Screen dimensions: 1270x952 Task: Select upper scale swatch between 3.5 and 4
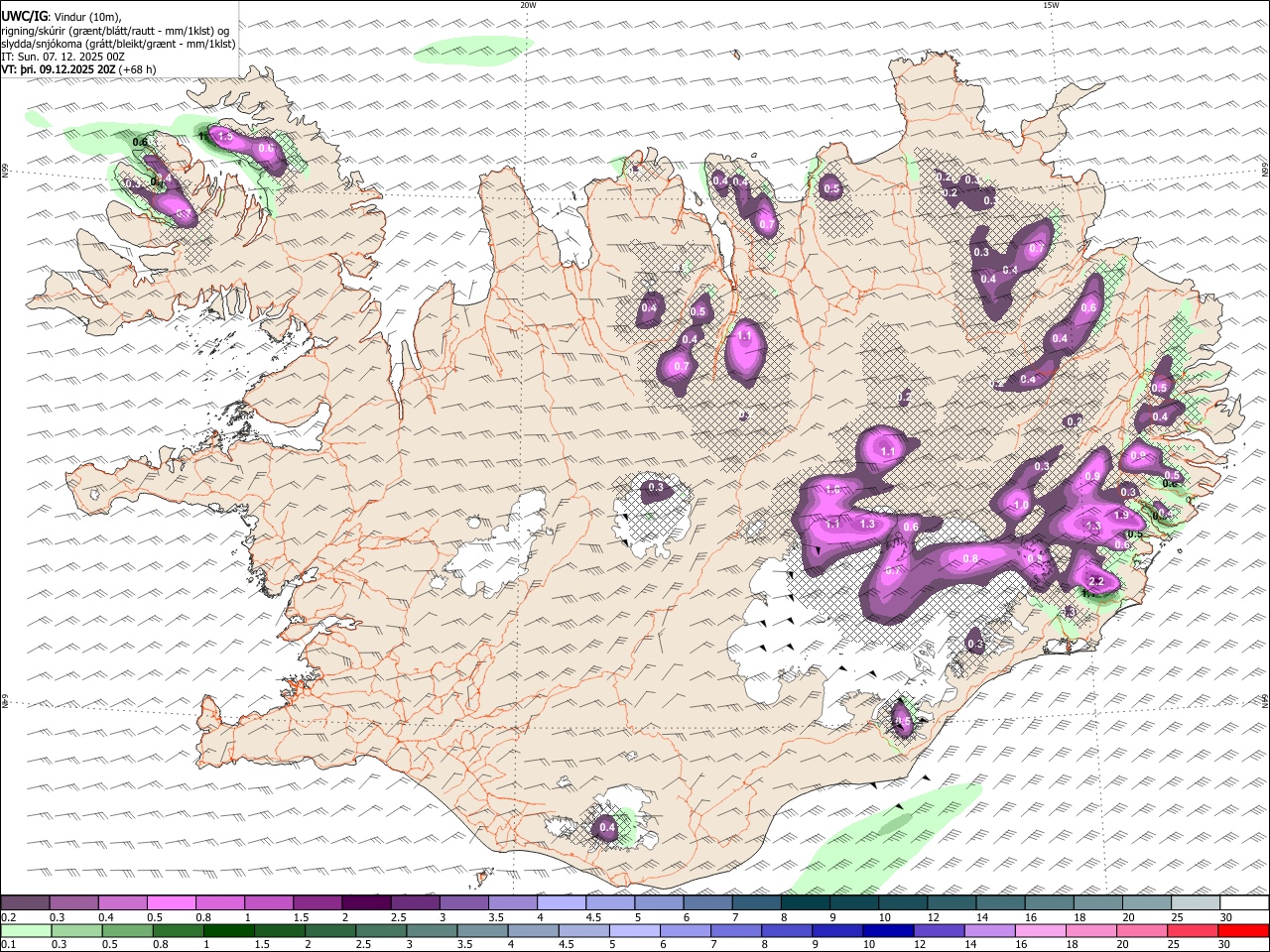click(513, 903)
